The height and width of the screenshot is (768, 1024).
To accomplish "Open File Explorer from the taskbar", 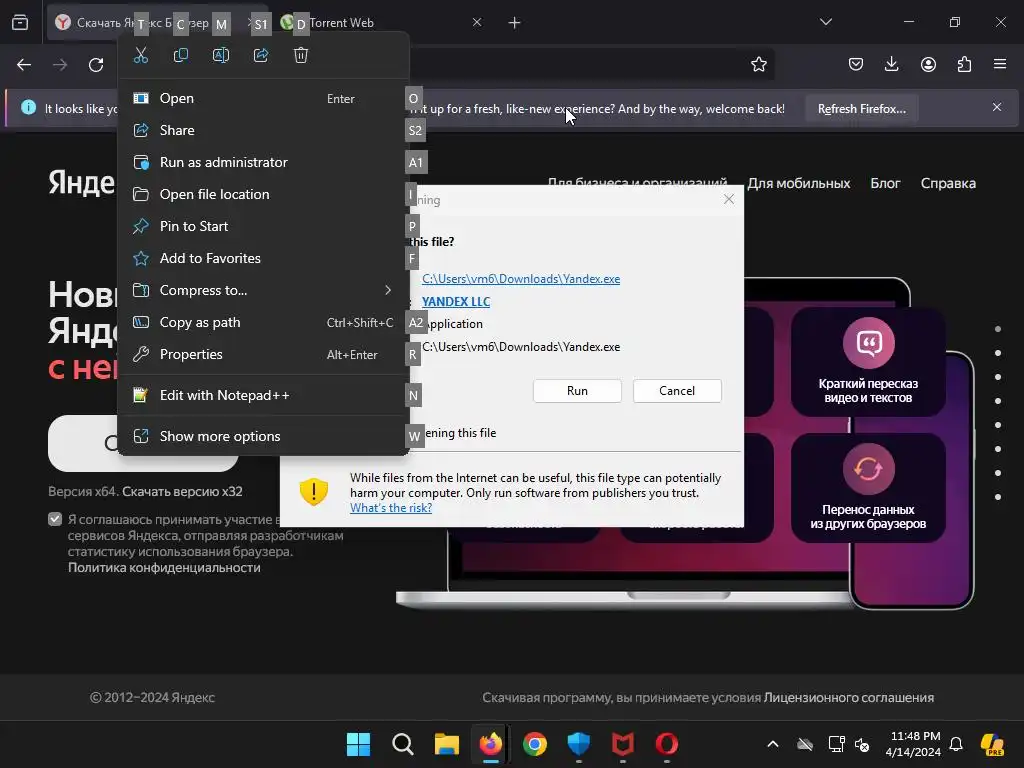I will [x=447, y=744].
